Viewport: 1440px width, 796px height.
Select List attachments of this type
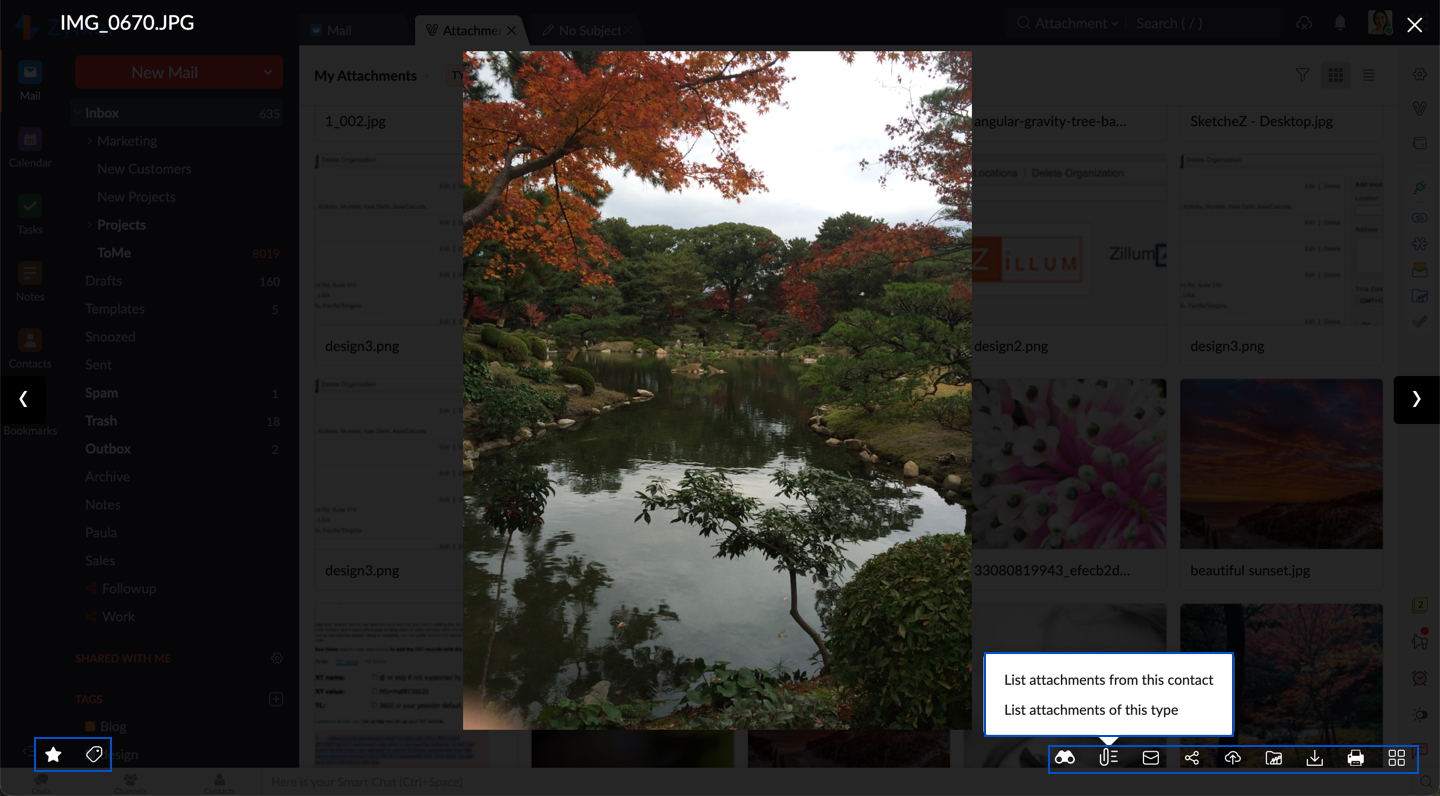1091,710
